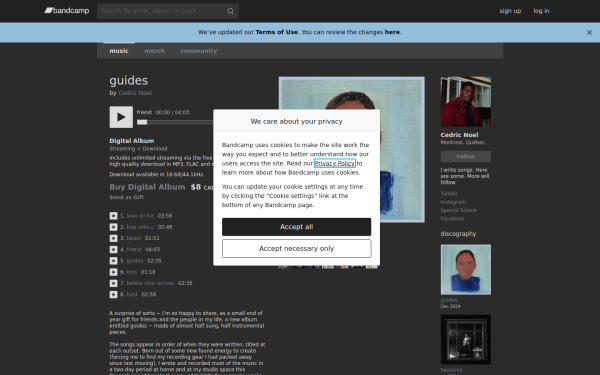Click Accept necessary only button
600x375 pixels.
tap(297, 249)
